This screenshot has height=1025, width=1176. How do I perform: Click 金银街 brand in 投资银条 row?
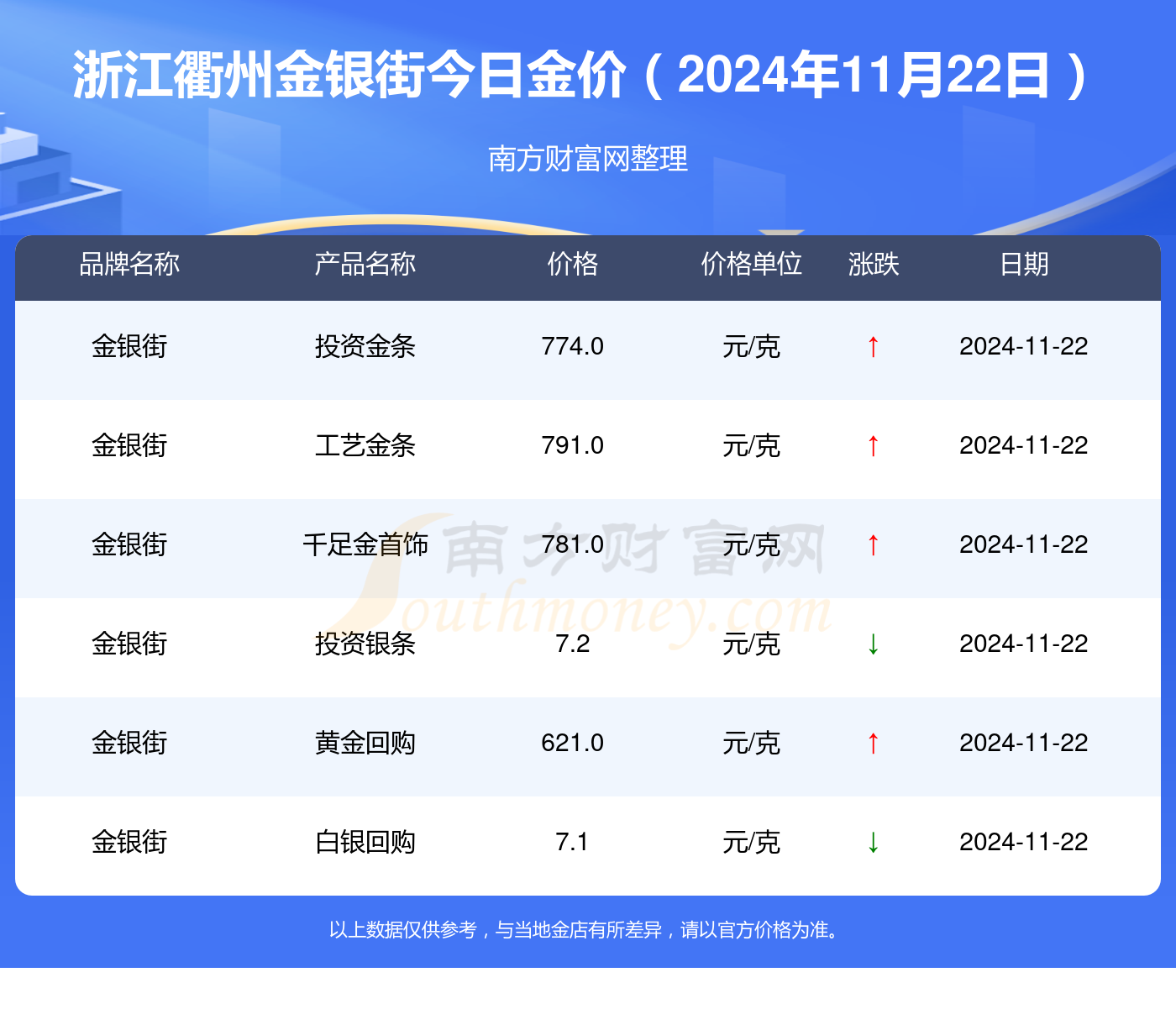coord(129,644)
